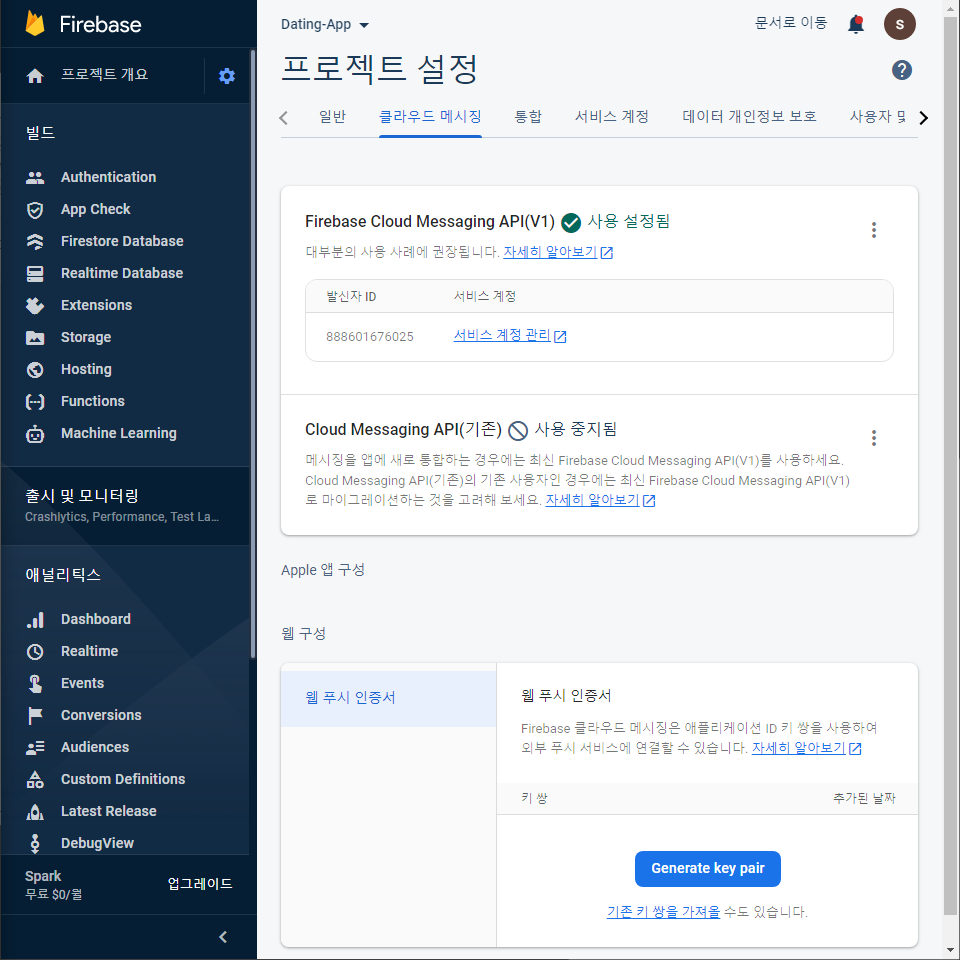Click the Machine Learning robot icon

(x=35, y=433)
